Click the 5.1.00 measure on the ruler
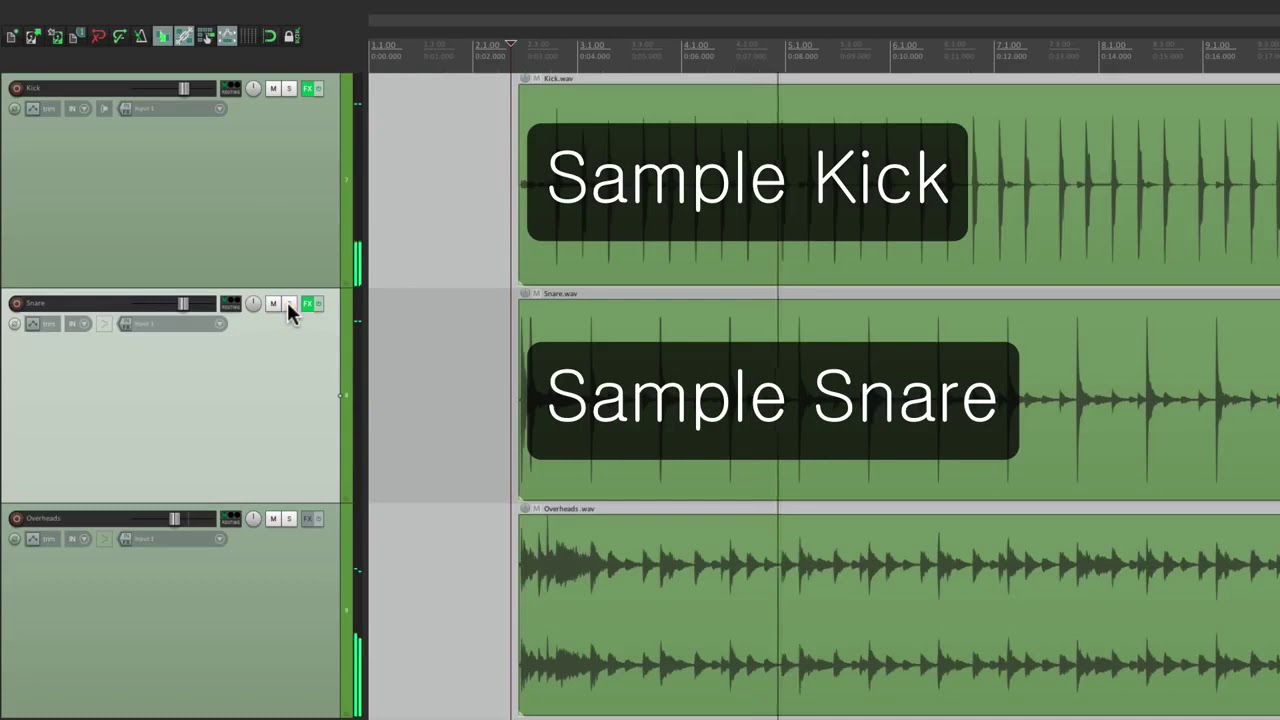The image size is (1280, 720). point(800,45)
